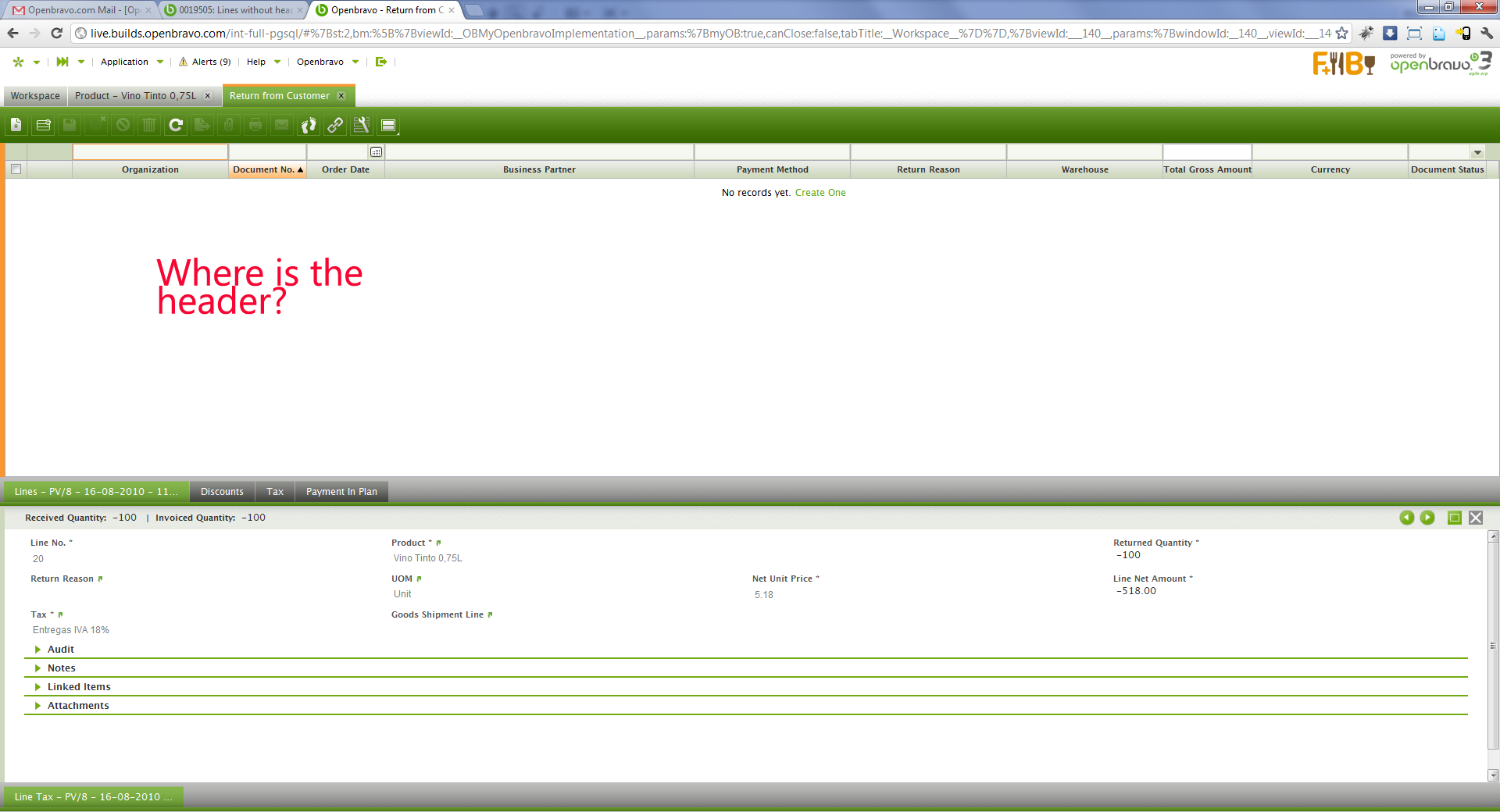The height and width of the screenshot is (812, 1500).
Task: Open the Application menu
Action: pyautogui.click(x=125, y=62)
